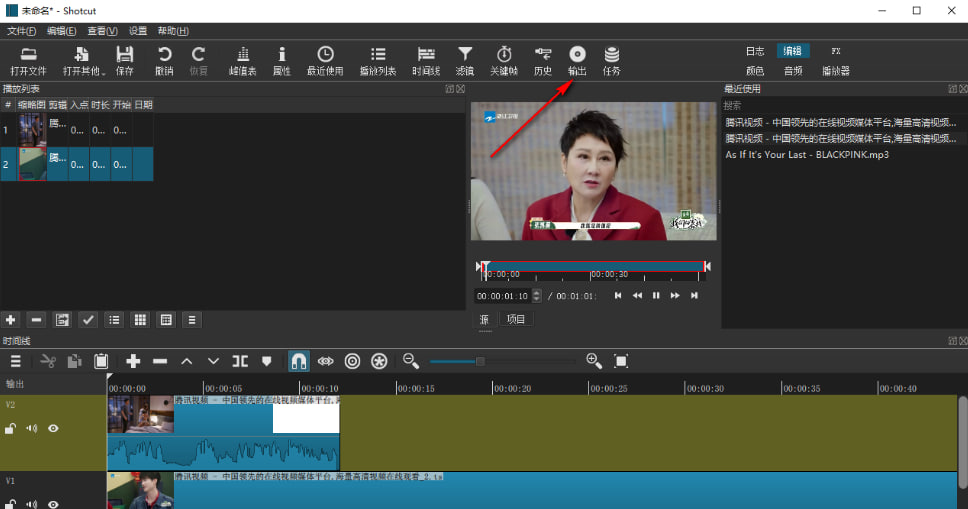
Task: Click the timeline zoom slider
Action: pos(480,361)
